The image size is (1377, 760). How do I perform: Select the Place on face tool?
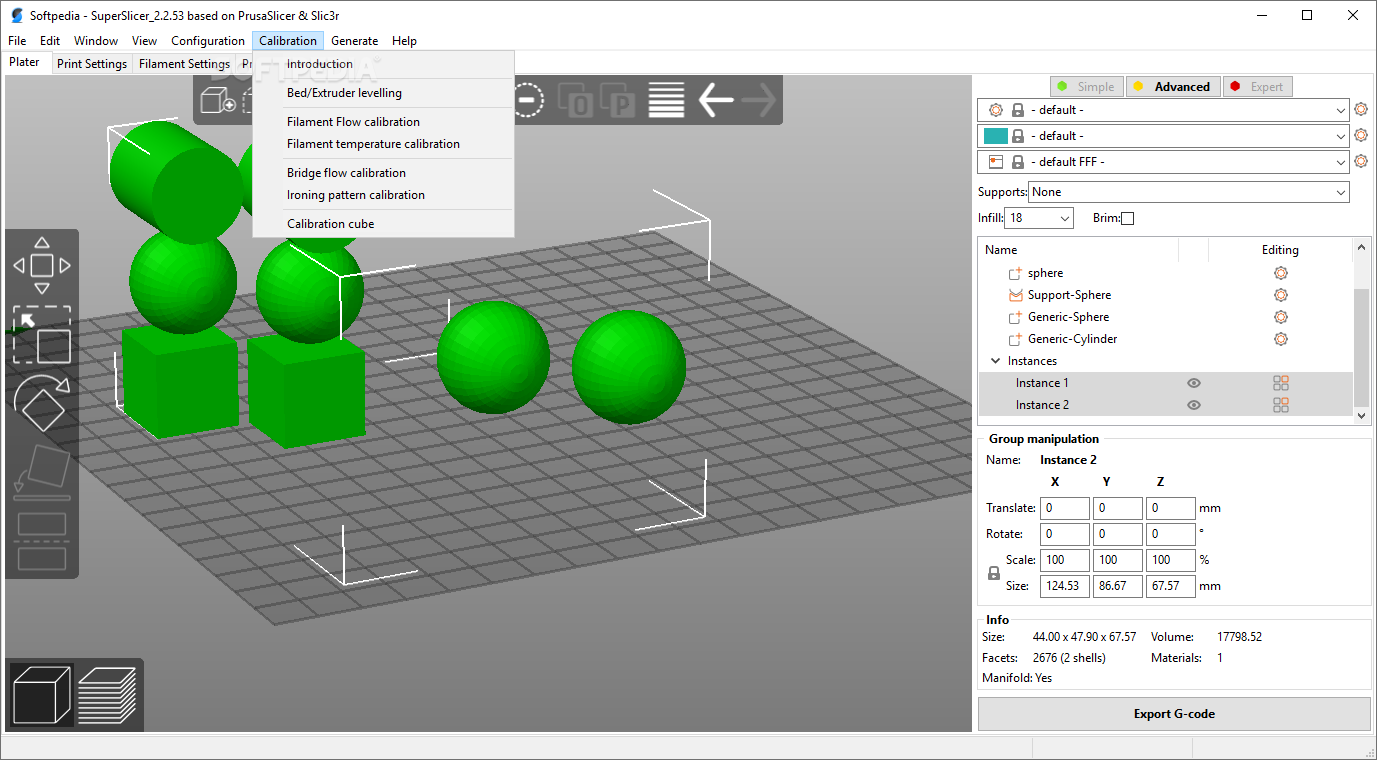point(41,472)
